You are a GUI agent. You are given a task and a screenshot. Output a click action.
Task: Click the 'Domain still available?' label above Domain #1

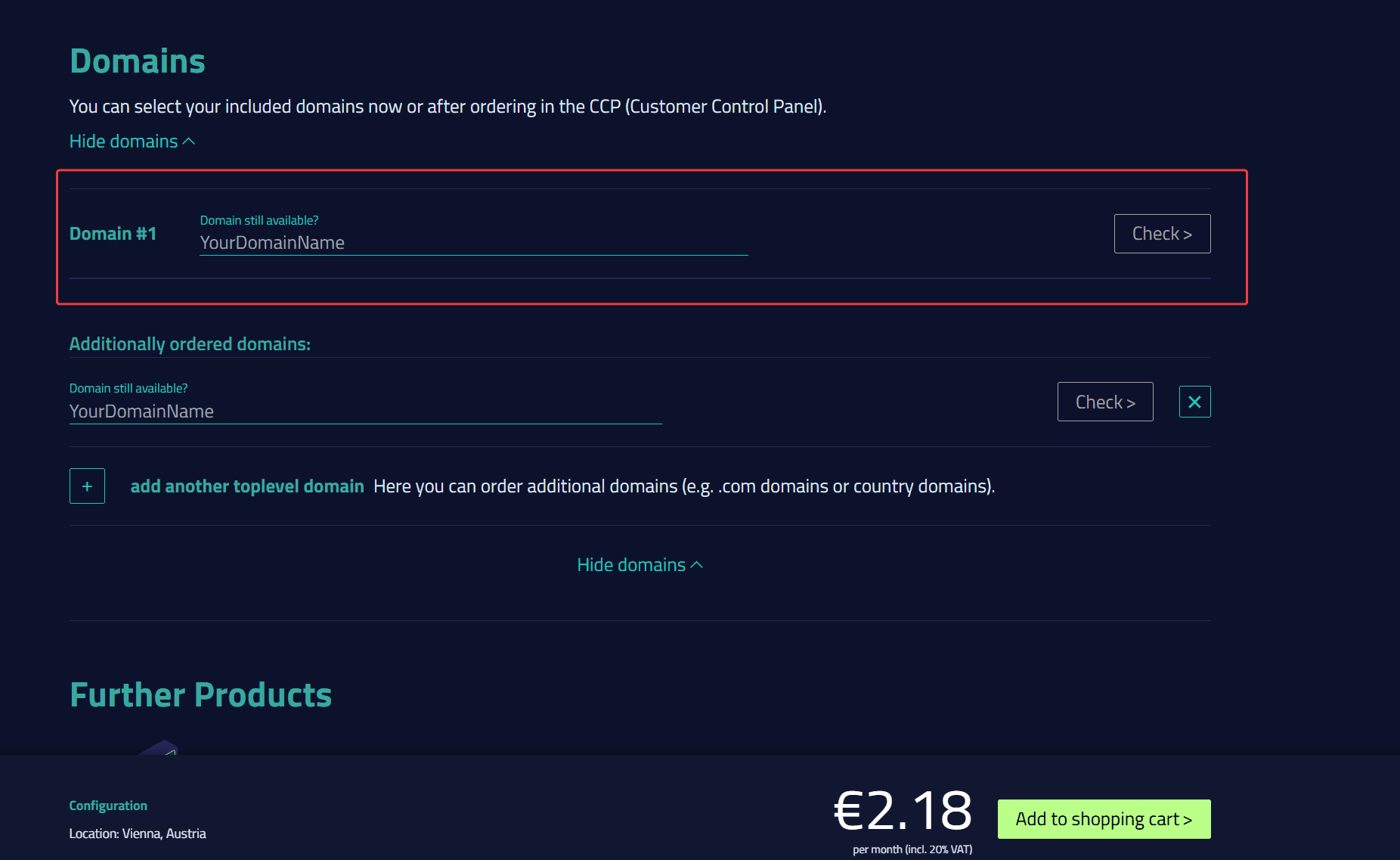[x=259, y=220]
